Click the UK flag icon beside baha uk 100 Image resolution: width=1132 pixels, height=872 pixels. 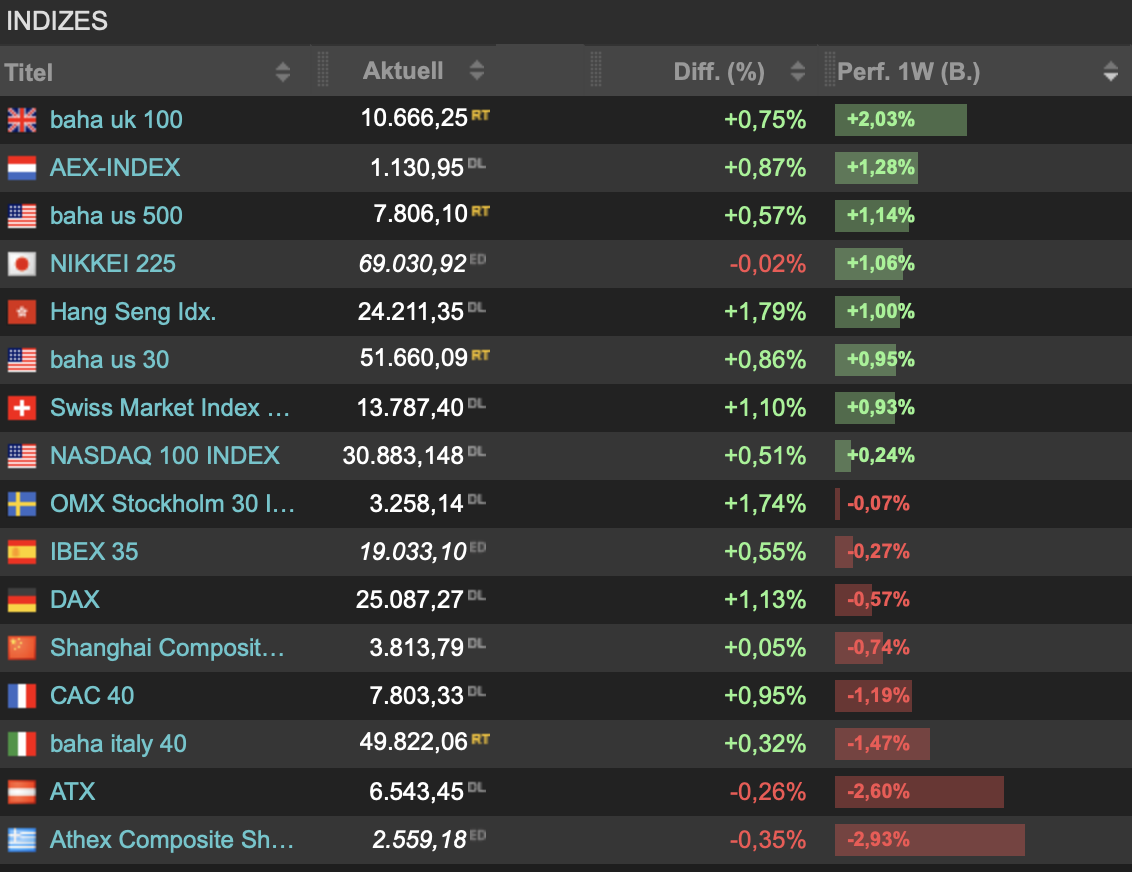pos(22,120)
